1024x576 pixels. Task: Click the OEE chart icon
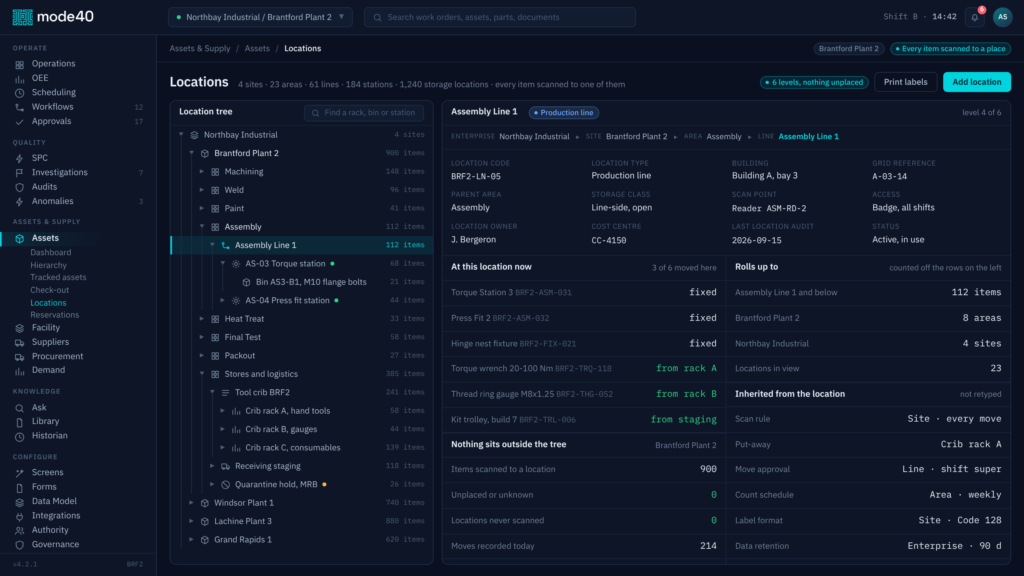pyautogui.click(x=20, y=78)
